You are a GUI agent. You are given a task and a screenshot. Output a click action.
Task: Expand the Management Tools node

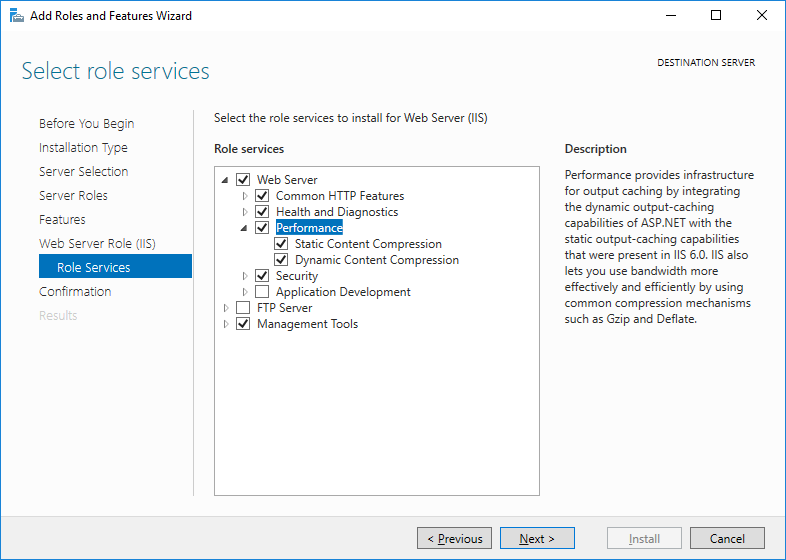(x=226, y=324)
